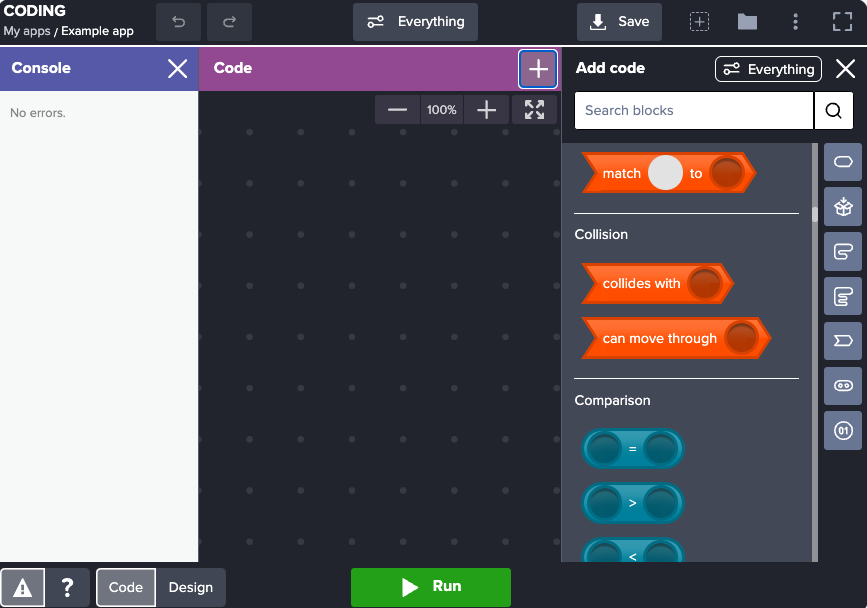The width and height of the screenshot is (867, 608).
Task: Open the Everything filter in the top bar
Action: pos(415,21)
